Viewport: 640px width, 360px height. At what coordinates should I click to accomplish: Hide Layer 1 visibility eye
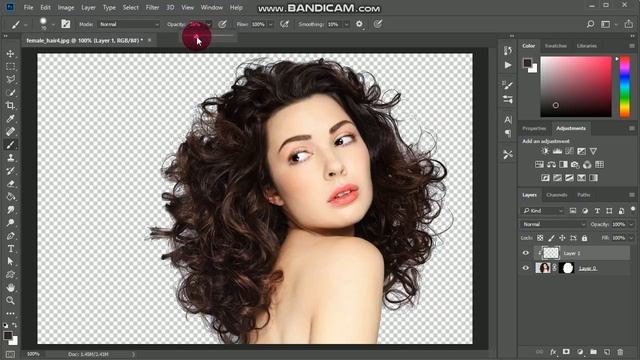pos(526,253)
